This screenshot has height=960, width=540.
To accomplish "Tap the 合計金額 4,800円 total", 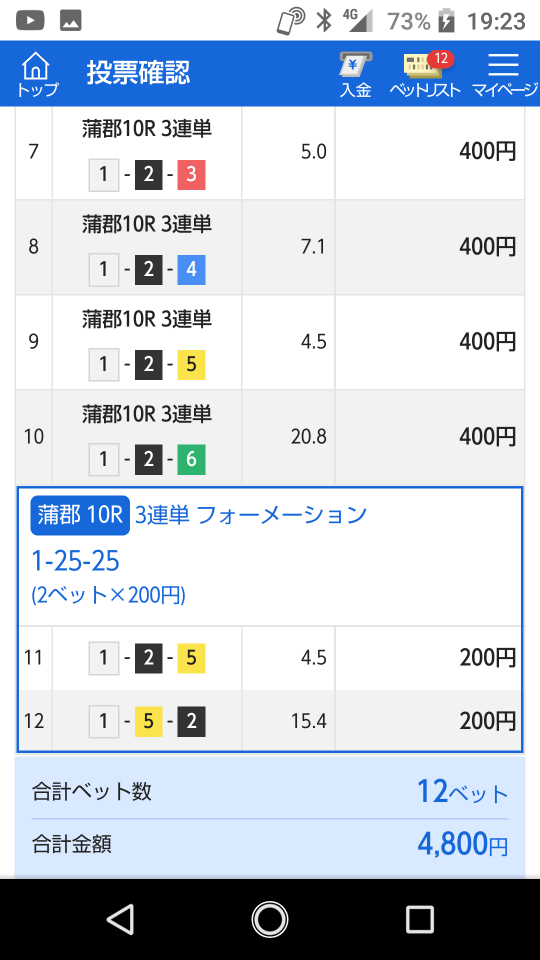I will coord(270,846).
